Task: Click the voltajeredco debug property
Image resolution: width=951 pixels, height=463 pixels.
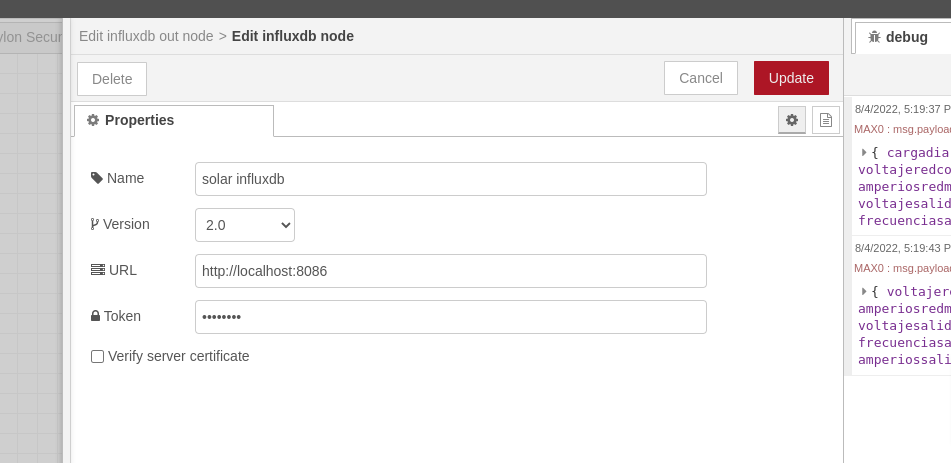Action: tap(904, 169)
